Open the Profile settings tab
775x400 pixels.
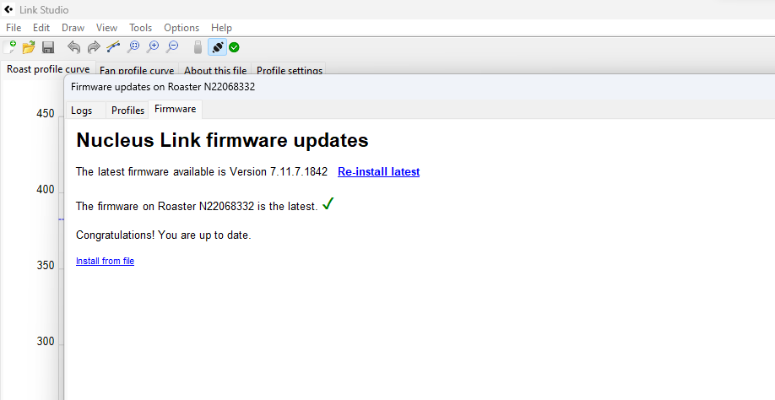coord(290,70)
